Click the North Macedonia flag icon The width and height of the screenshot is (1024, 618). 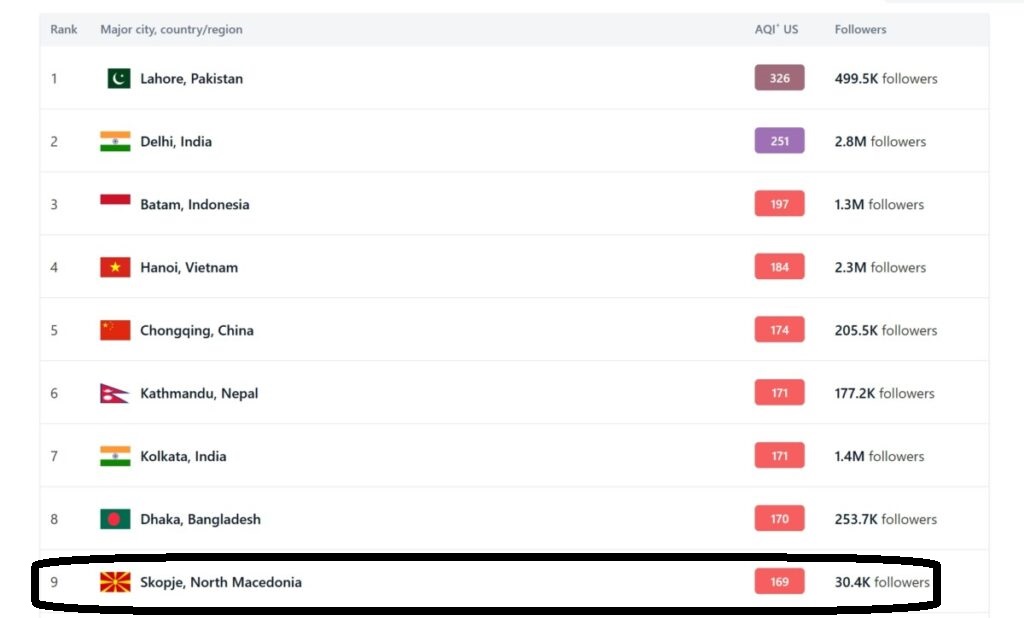click(x=115, y=582)
